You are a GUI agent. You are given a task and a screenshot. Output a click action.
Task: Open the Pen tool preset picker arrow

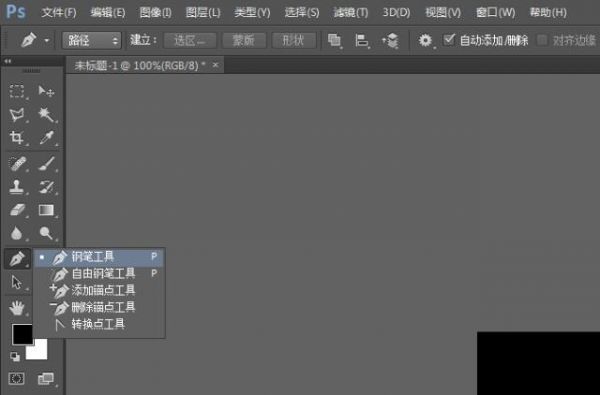click(x=47, y=40)
